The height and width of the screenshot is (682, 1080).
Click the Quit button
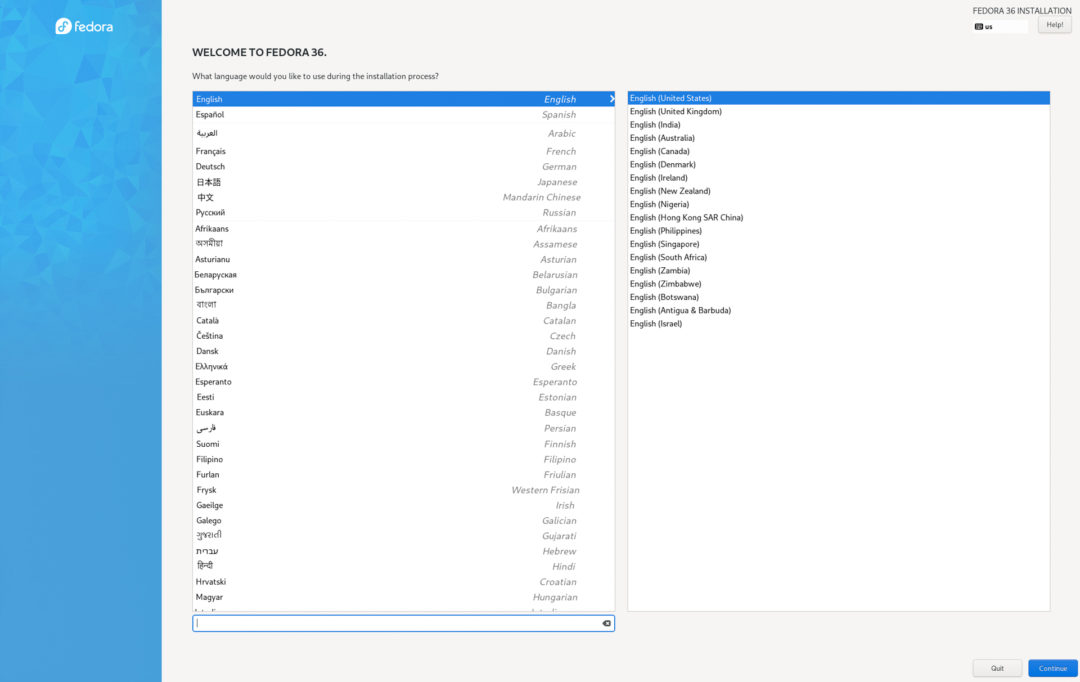997,668
